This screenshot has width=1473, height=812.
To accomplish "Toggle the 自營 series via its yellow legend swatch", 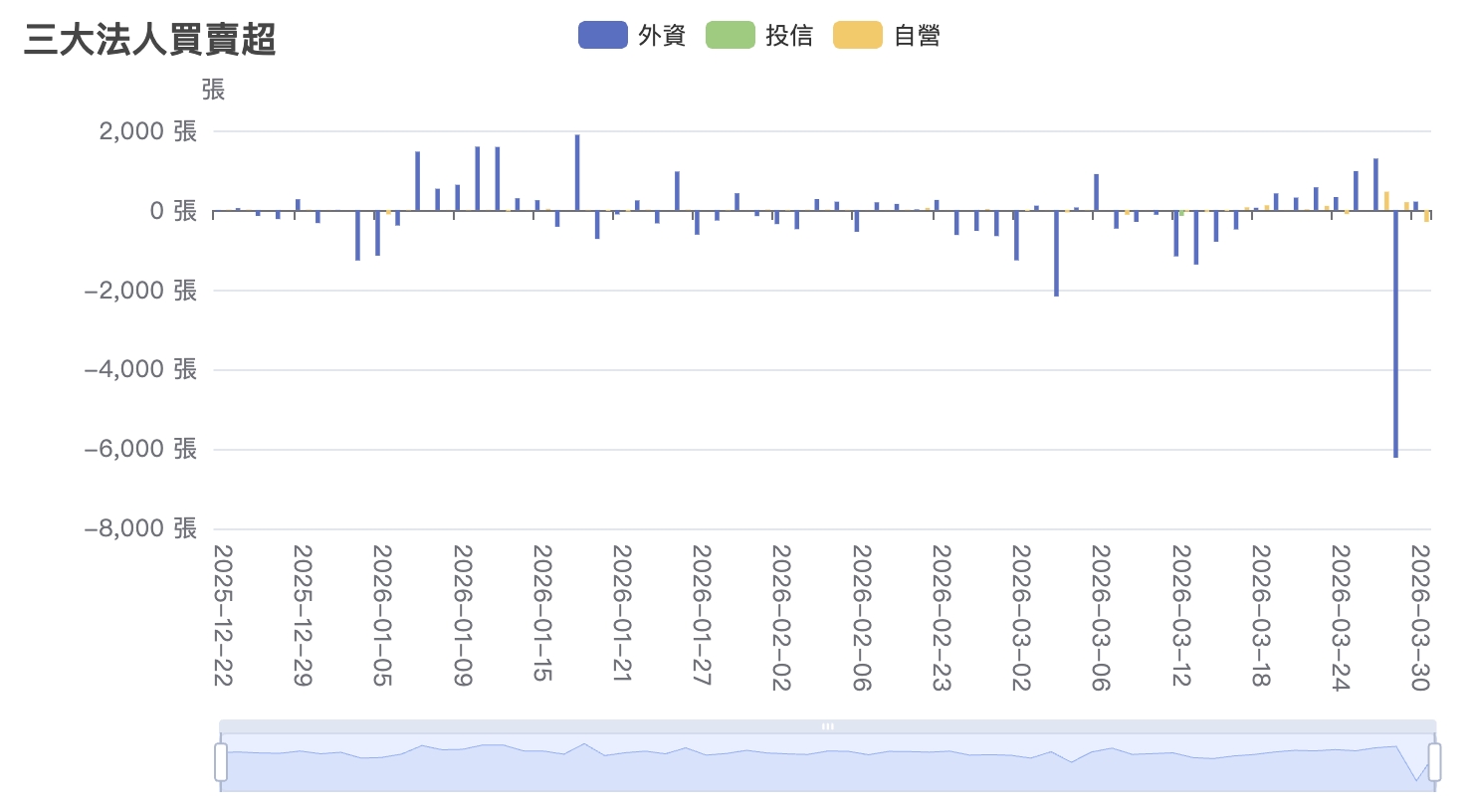I will click(x=857, y=36).
